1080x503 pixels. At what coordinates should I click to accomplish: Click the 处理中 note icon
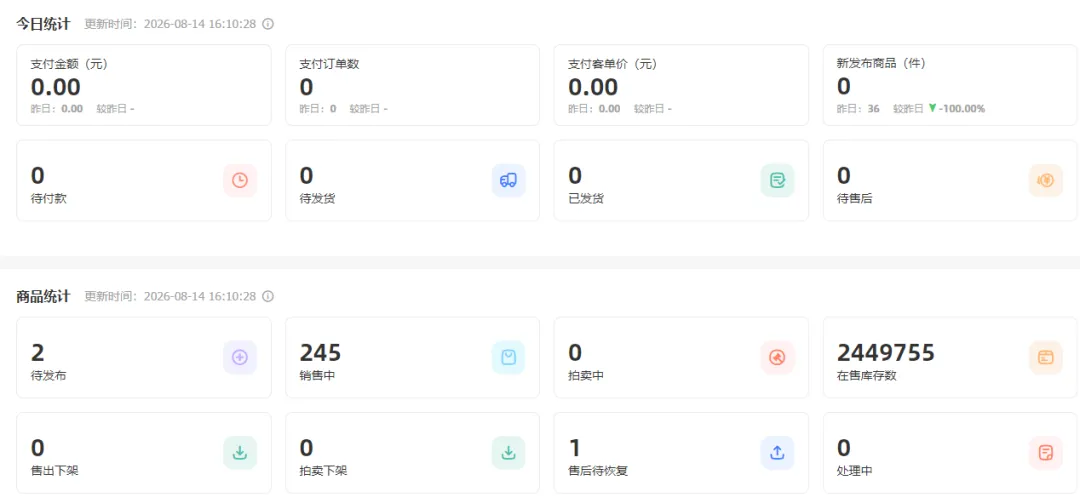[x=1046, y=453]
